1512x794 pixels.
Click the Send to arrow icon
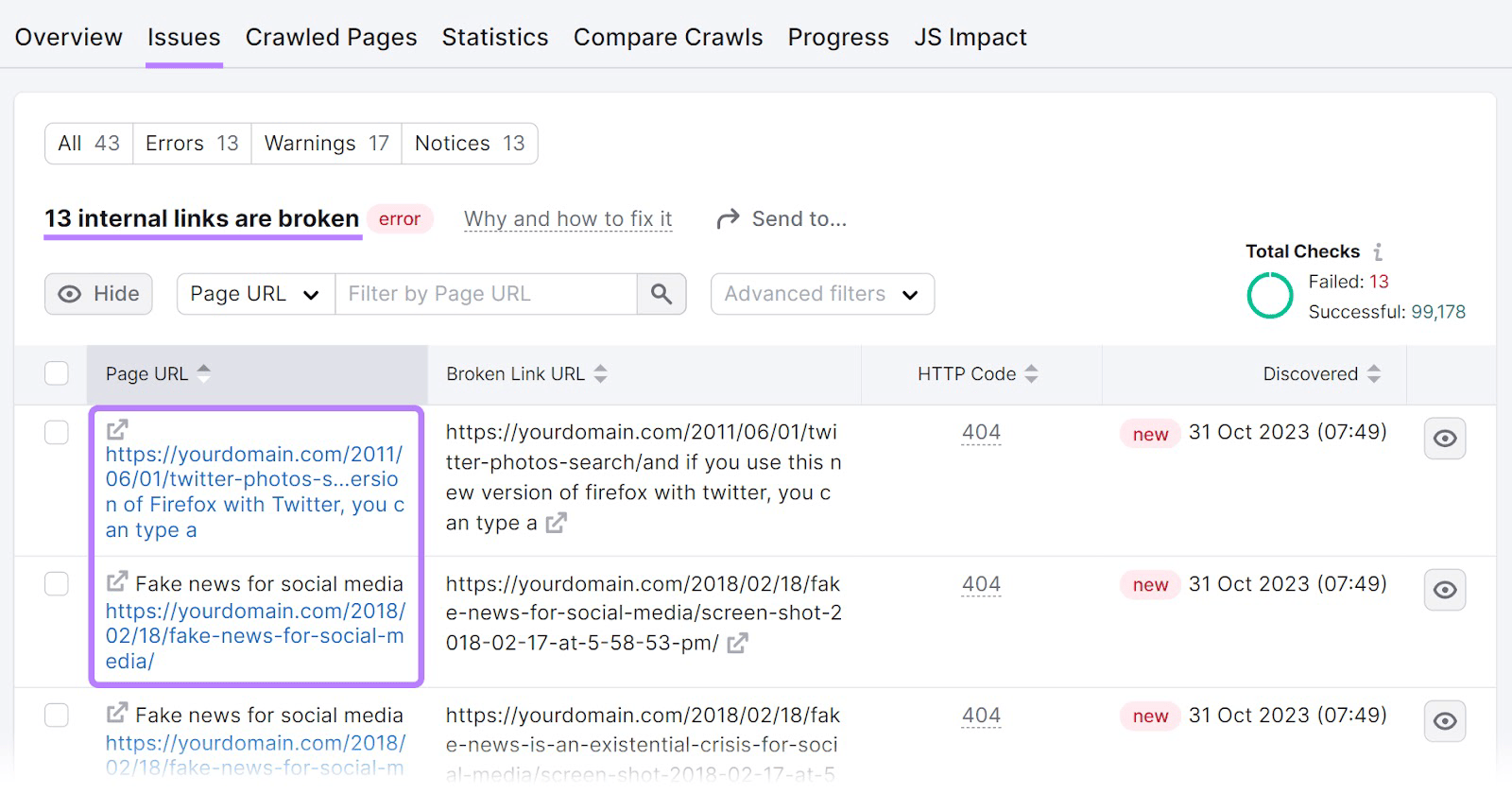click(728, 219)
